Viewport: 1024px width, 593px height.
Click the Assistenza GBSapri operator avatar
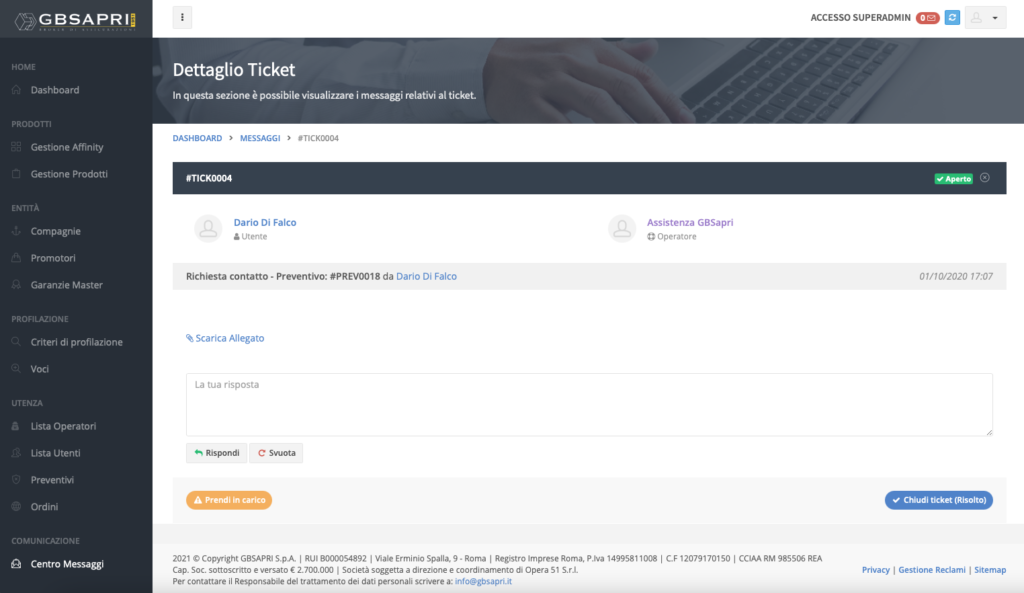[x=622, y=228]
